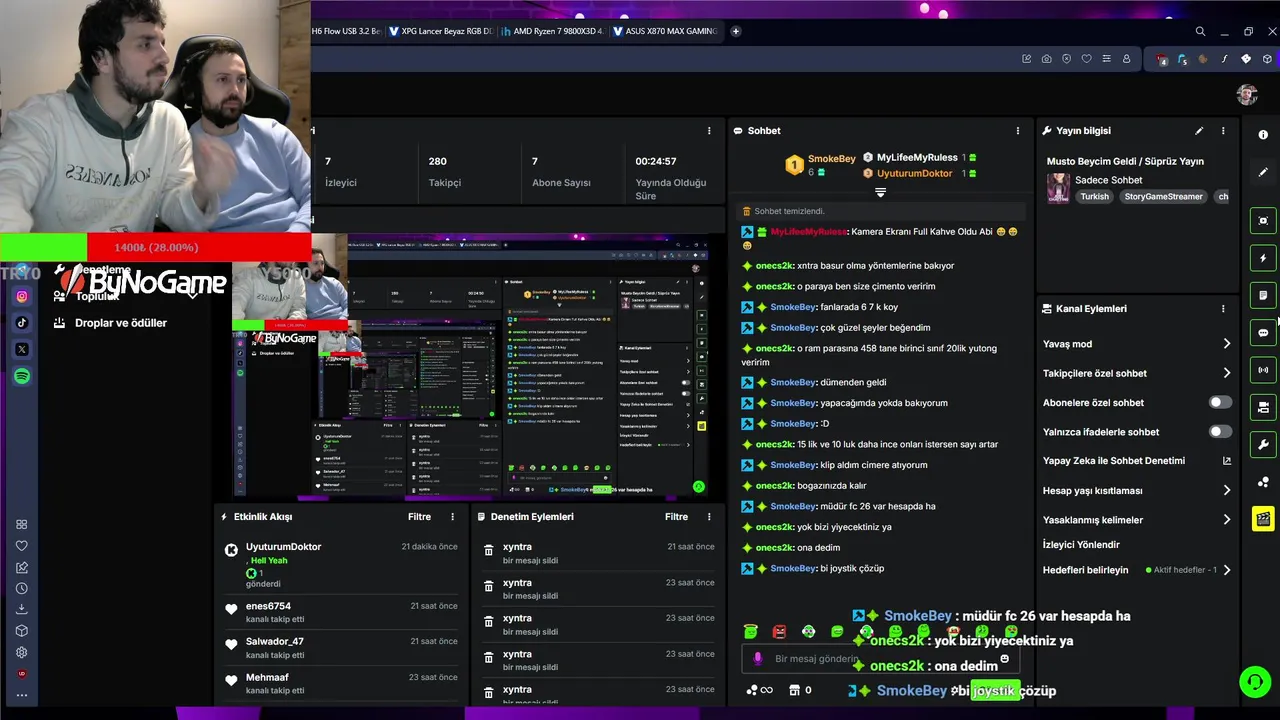Click the chat bubble quick action icon
This screenshot has width=1280, height=720.
point(1263,333)
